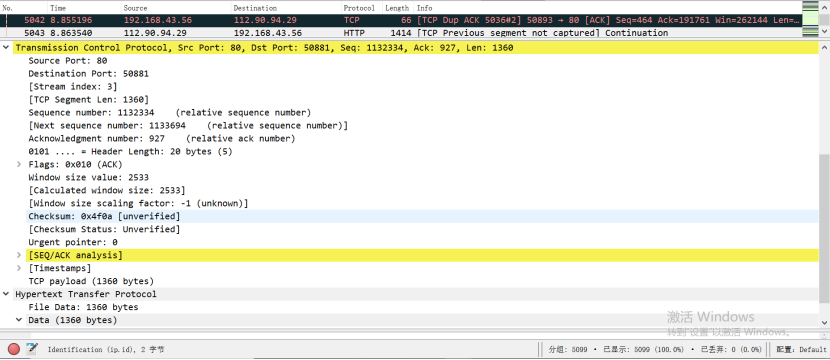Select the [TCP Segment Len: 1360] field
830x360 pixels.
88,100
